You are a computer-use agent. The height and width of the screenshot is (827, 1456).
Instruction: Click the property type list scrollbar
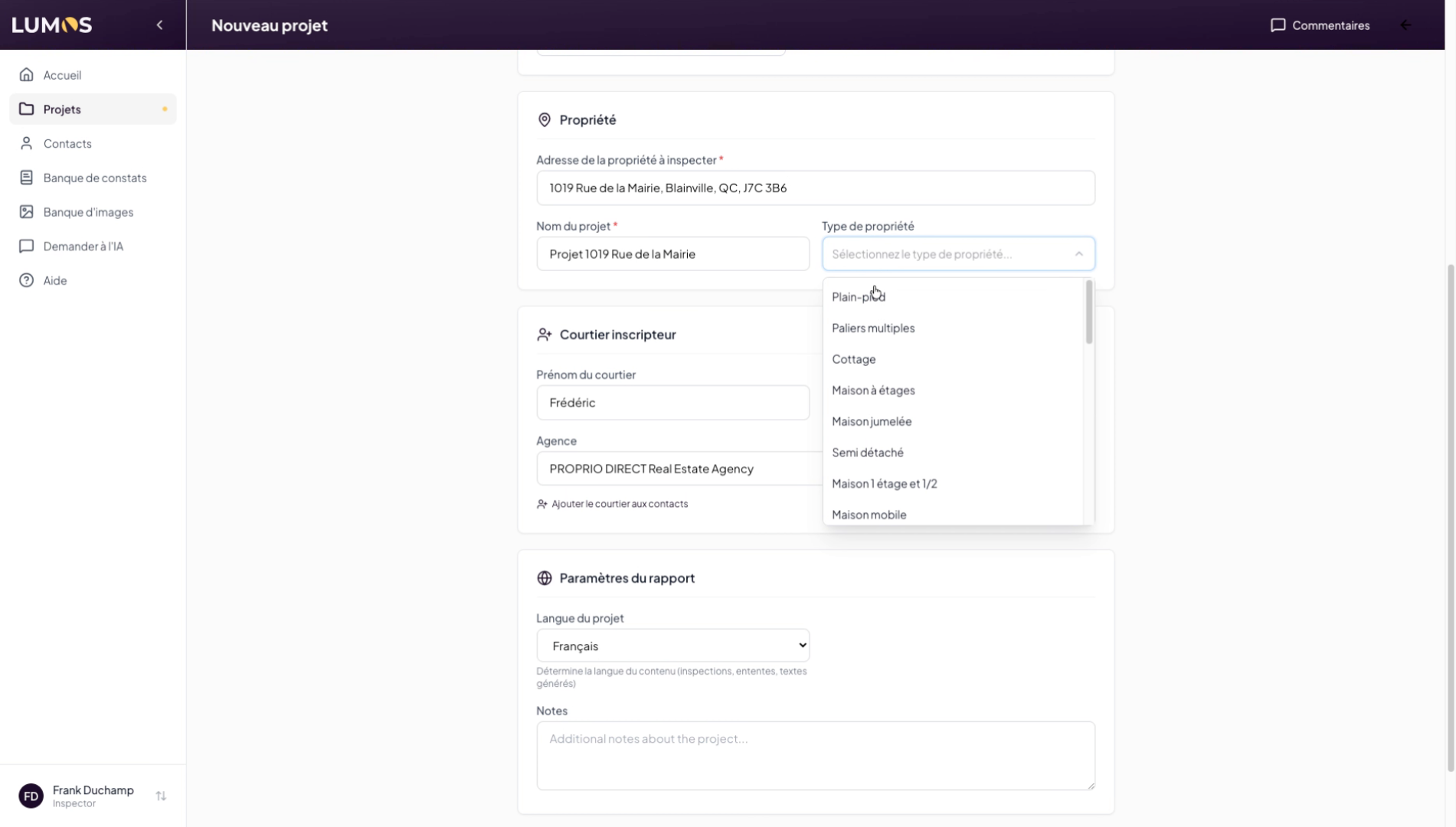coord(1088,312)
